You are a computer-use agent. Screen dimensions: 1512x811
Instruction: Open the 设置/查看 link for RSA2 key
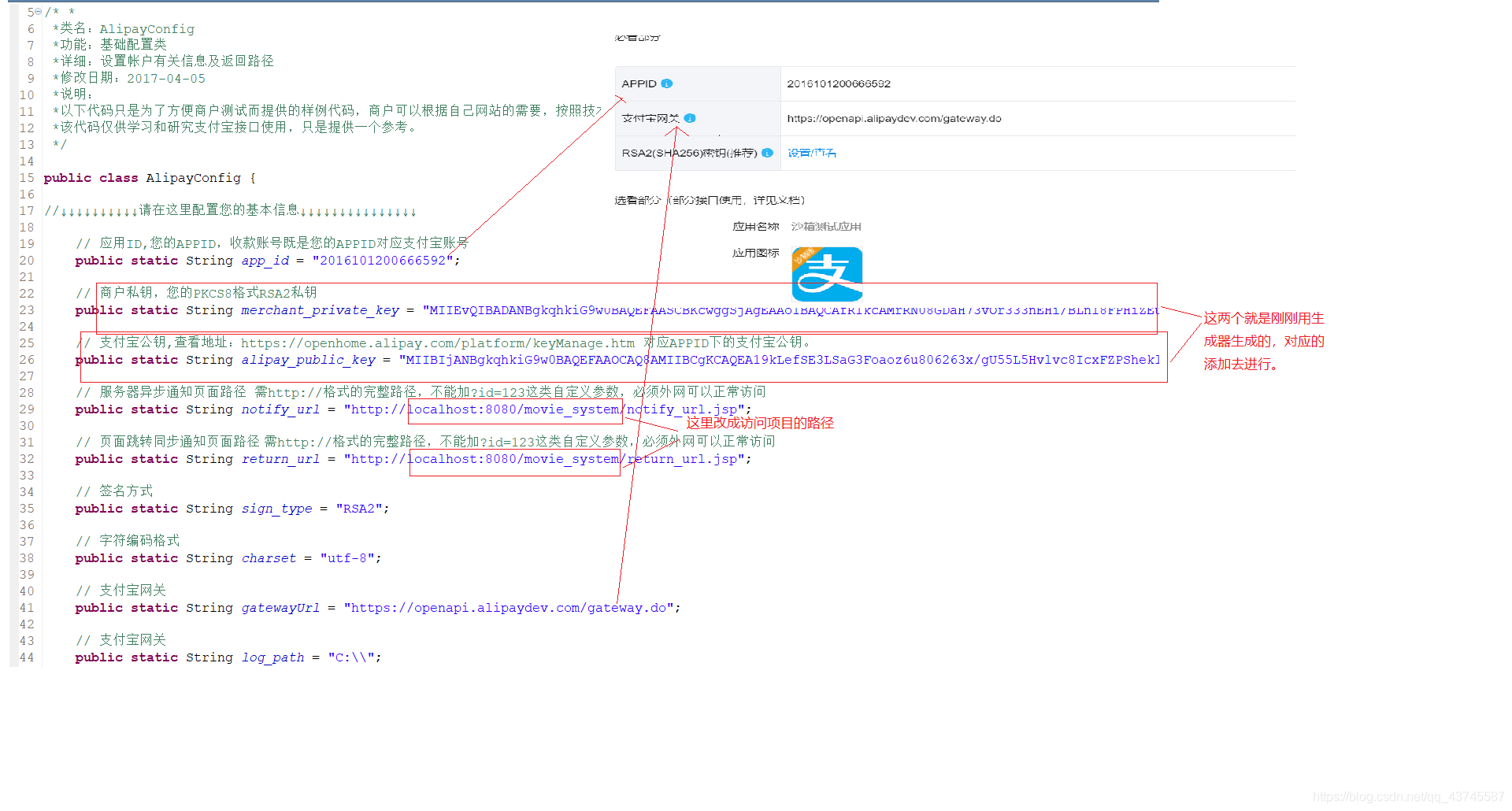click(812, 153)
